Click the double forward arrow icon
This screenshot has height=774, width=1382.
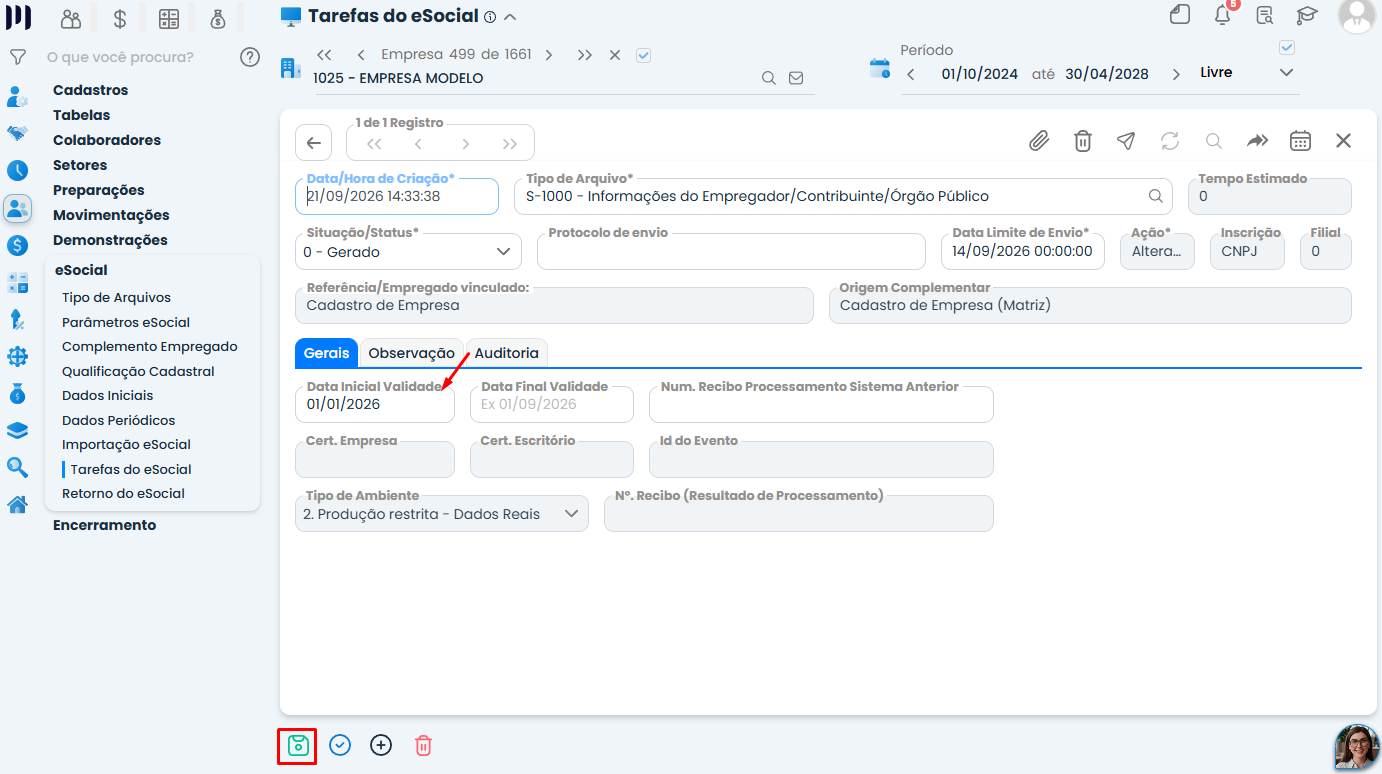1257,141
